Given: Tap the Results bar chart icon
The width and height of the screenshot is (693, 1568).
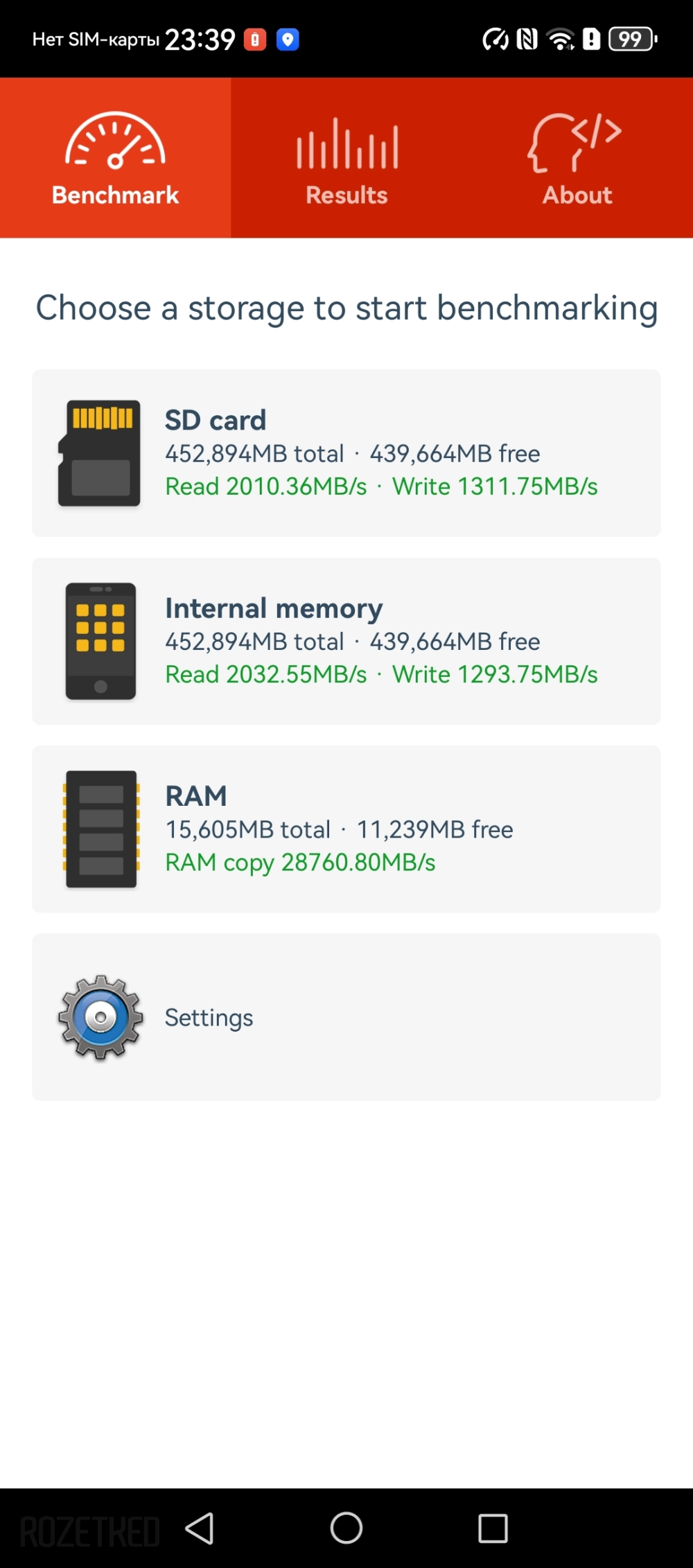Looking at the screenshot, I should click(x=347, y=144).
